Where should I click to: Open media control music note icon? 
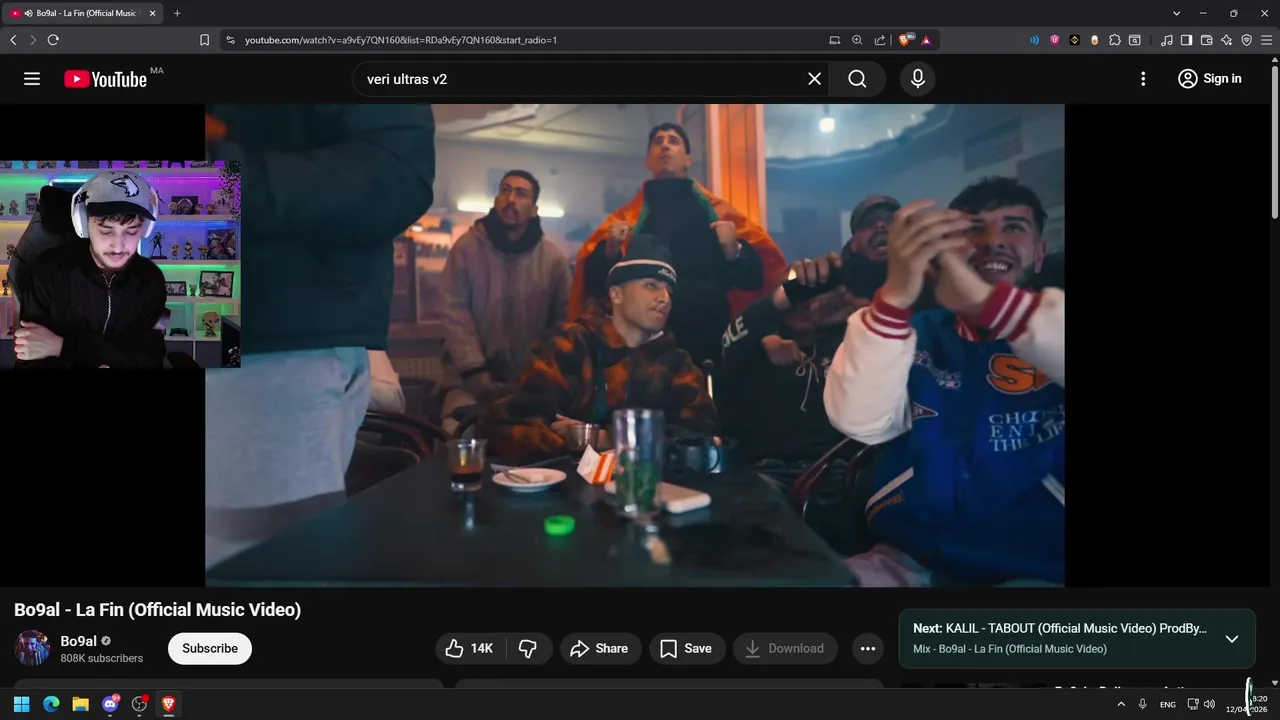pyautogui.click(x=1167, y=40)
